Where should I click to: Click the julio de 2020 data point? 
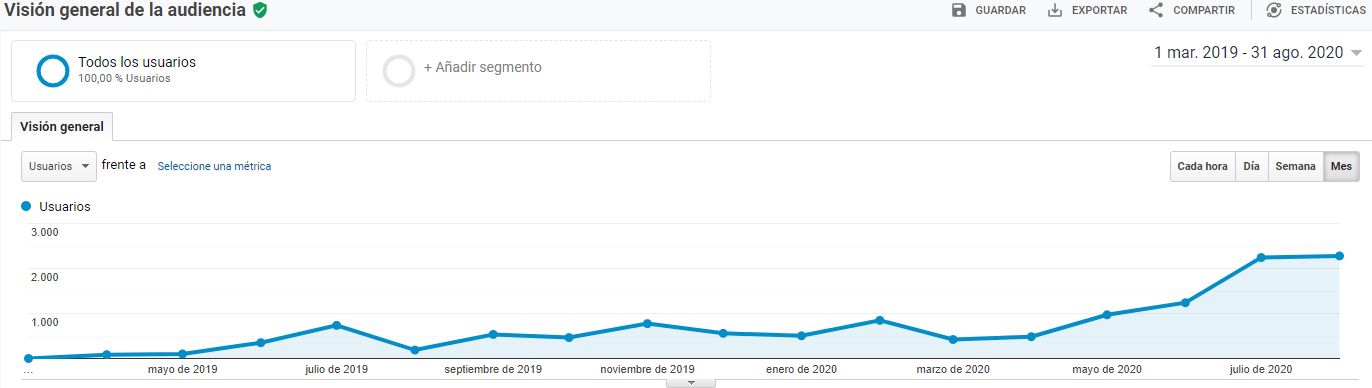(x=1262, y=257)
